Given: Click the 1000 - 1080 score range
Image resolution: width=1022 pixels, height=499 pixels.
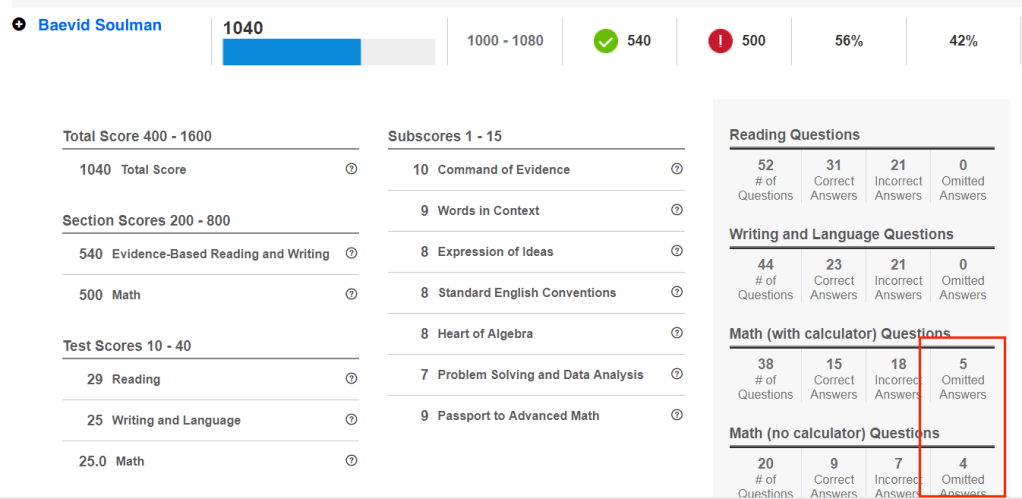Looking at the screenshot, I should pyautogui.click(x=505, y=41).
